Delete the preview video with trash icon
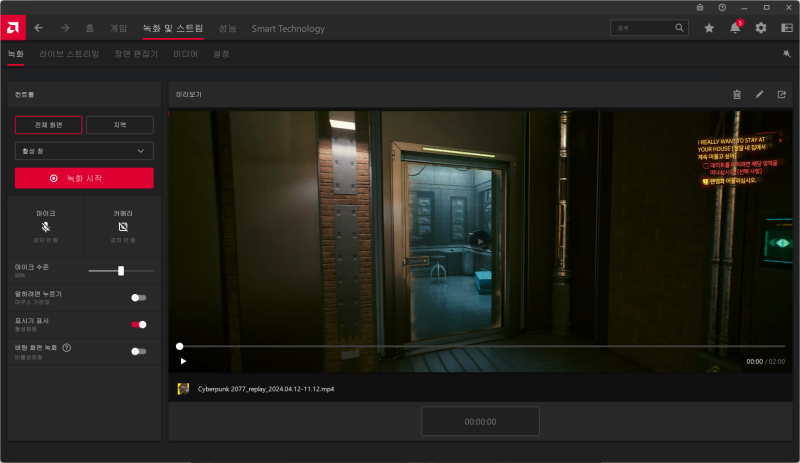 (x=737, y=94)
